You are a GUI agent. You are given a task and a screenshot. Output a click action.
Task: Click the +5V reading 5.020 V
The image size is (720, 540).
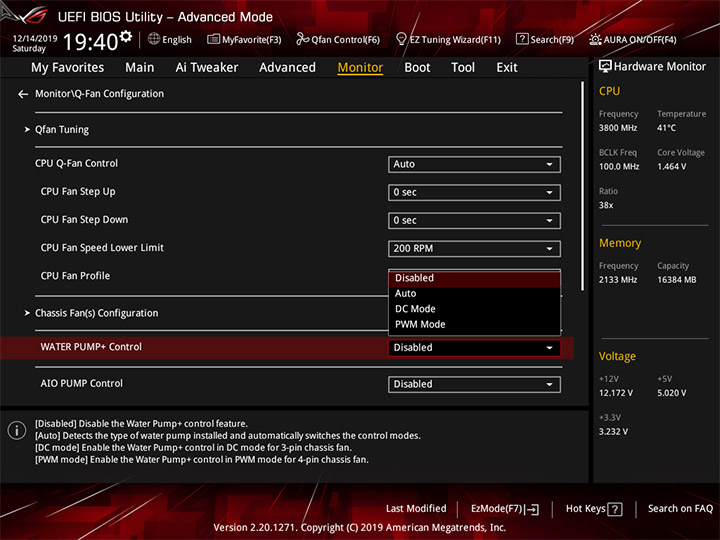tap(672, 393)
